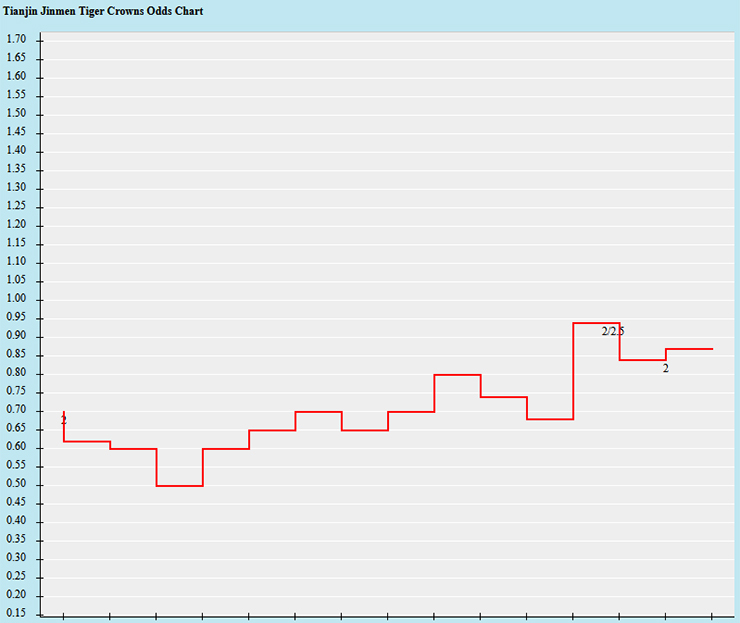Click the '2' label below the 0.84 step
Viewport: 740px width, 623px height.
[x=666, y=369]
